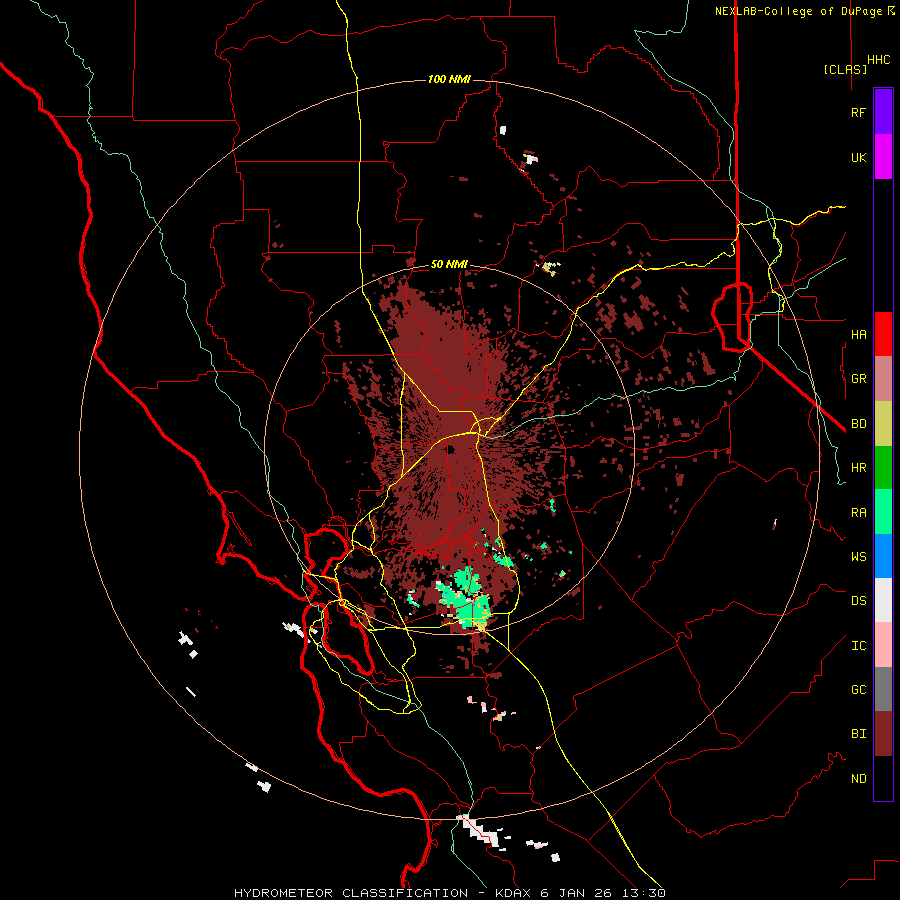
Task: Click the HHC product code text
Action: pos(879,60)
